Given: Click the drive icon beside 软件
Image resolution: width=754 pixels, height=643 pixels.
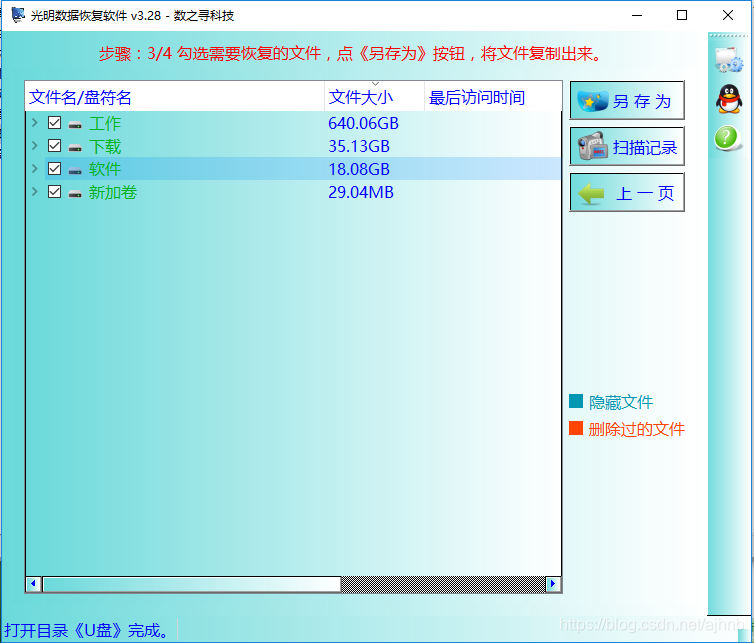Looking at the screenshot, I should coord(75,170).
